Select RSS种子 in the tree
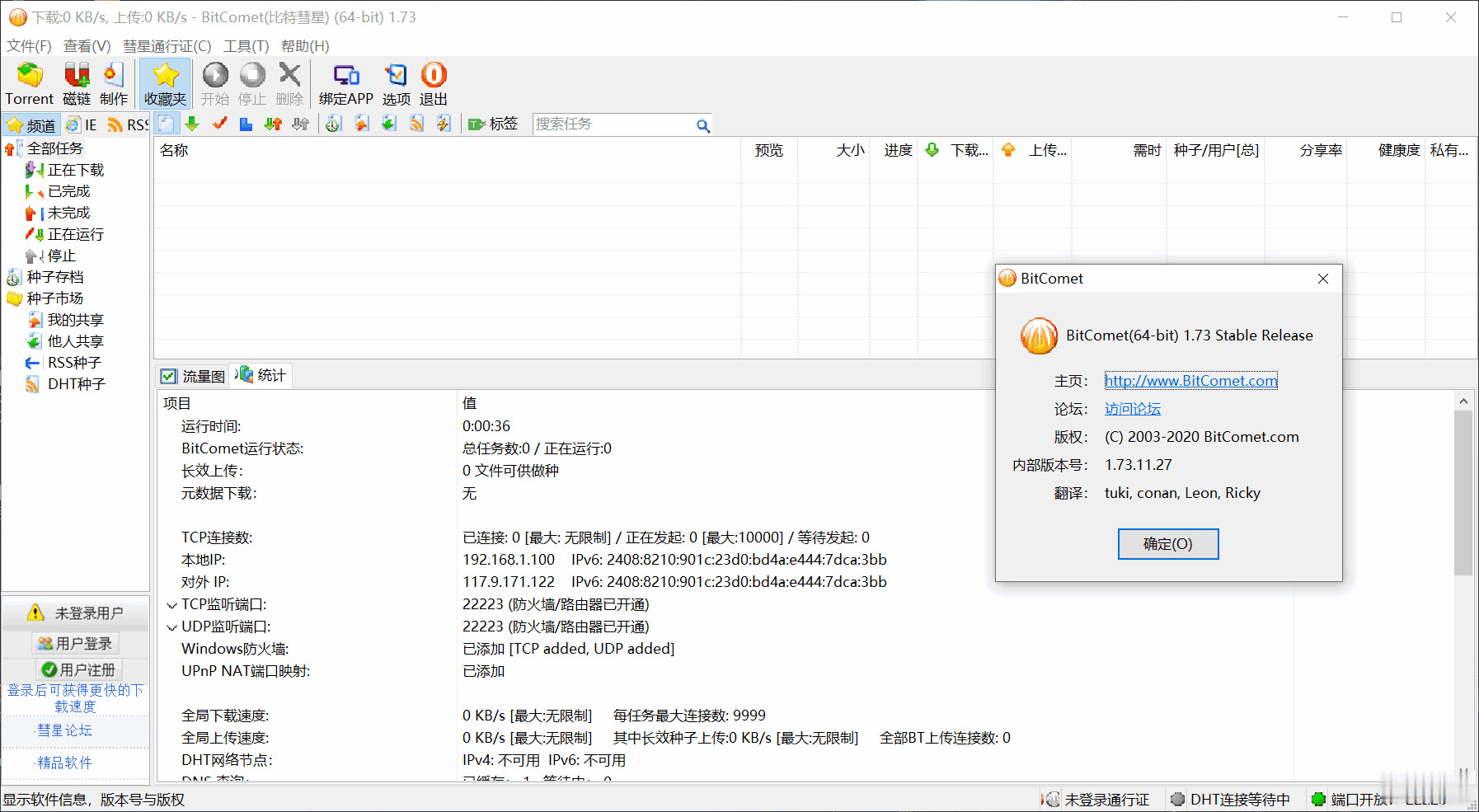The height and width of the screenshot is (812, 1479). point(74,363)
